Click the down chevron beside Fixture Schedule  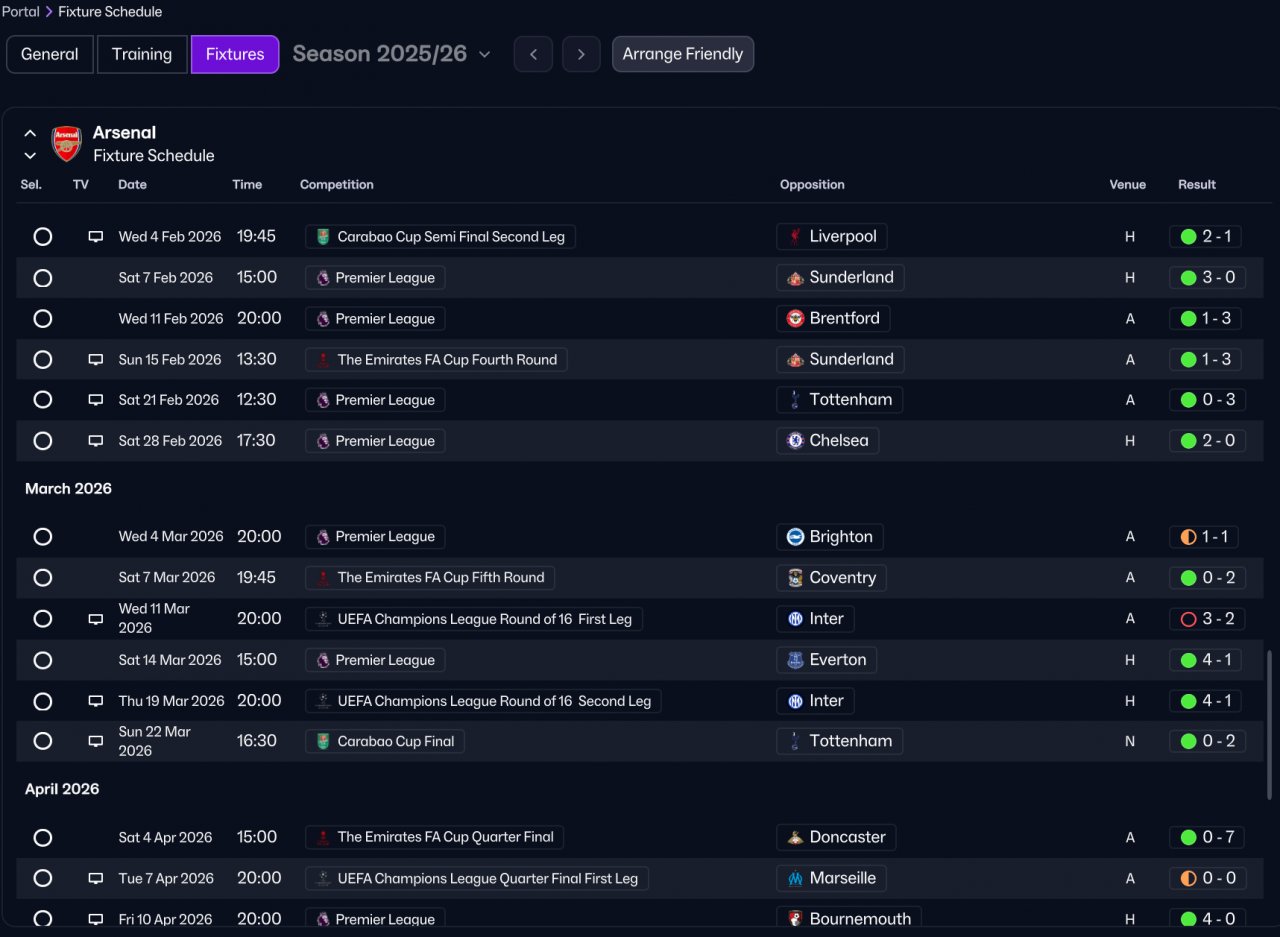coord(30,156)
